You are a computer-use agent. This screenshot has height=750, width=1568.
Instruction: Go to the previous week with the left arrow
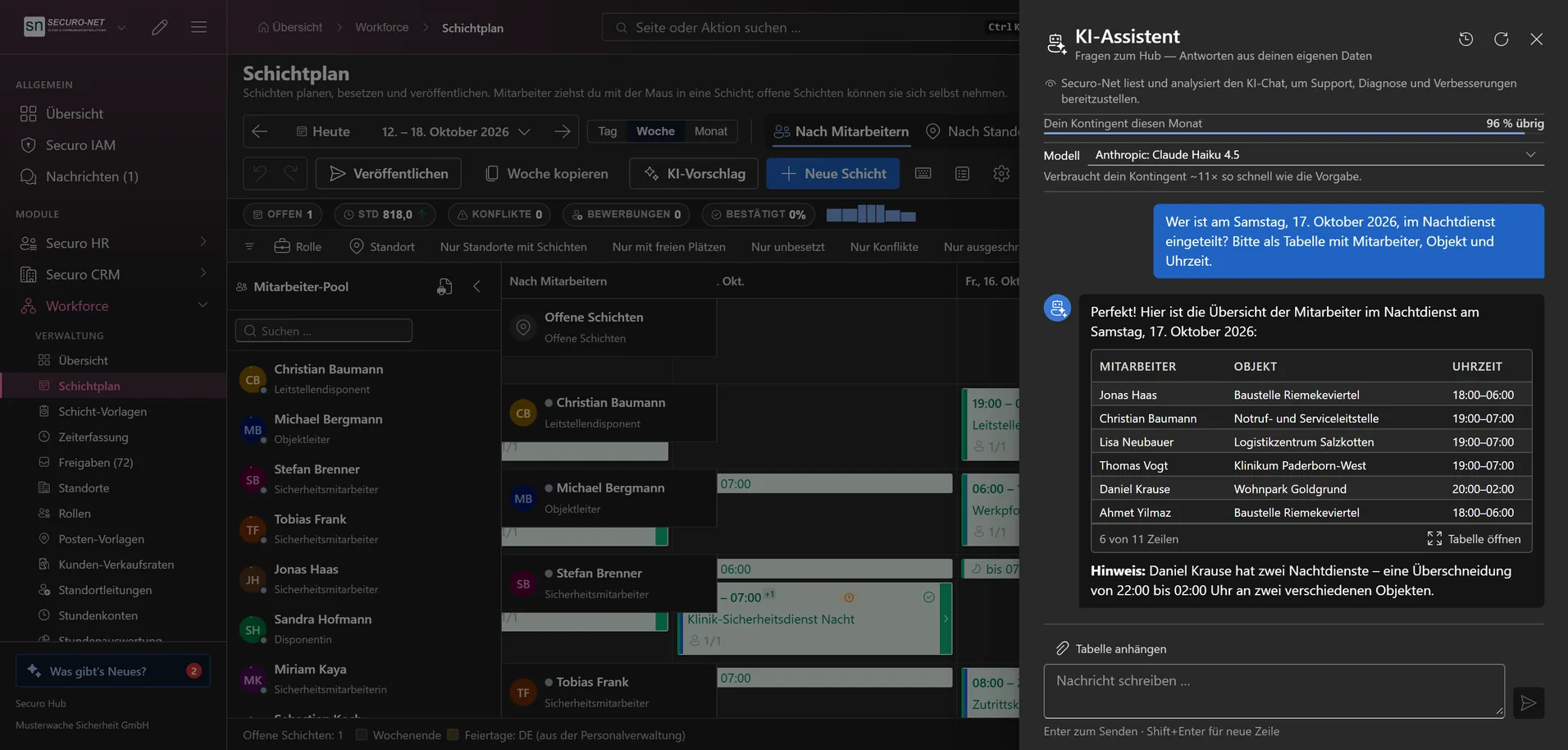pyautogui.click(x=260, y=131)
